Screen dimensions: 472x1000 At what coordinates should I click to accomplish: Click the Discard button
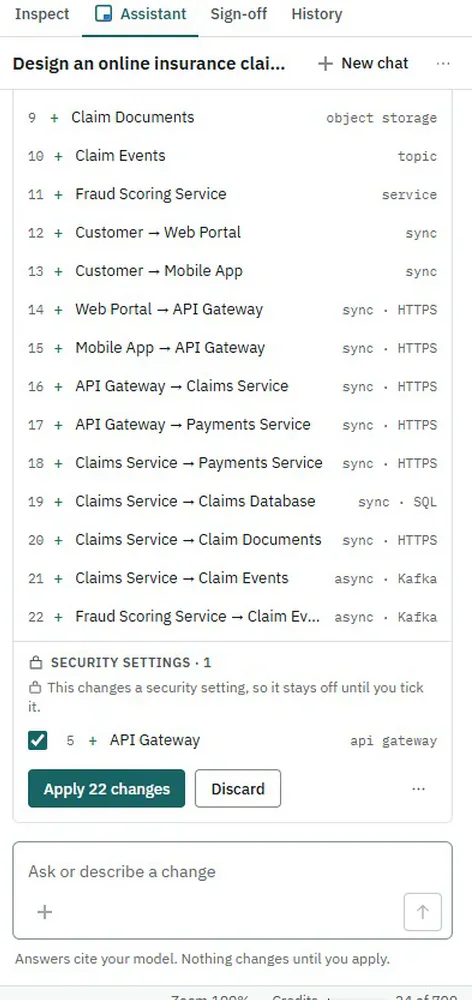tap(238, 789)
